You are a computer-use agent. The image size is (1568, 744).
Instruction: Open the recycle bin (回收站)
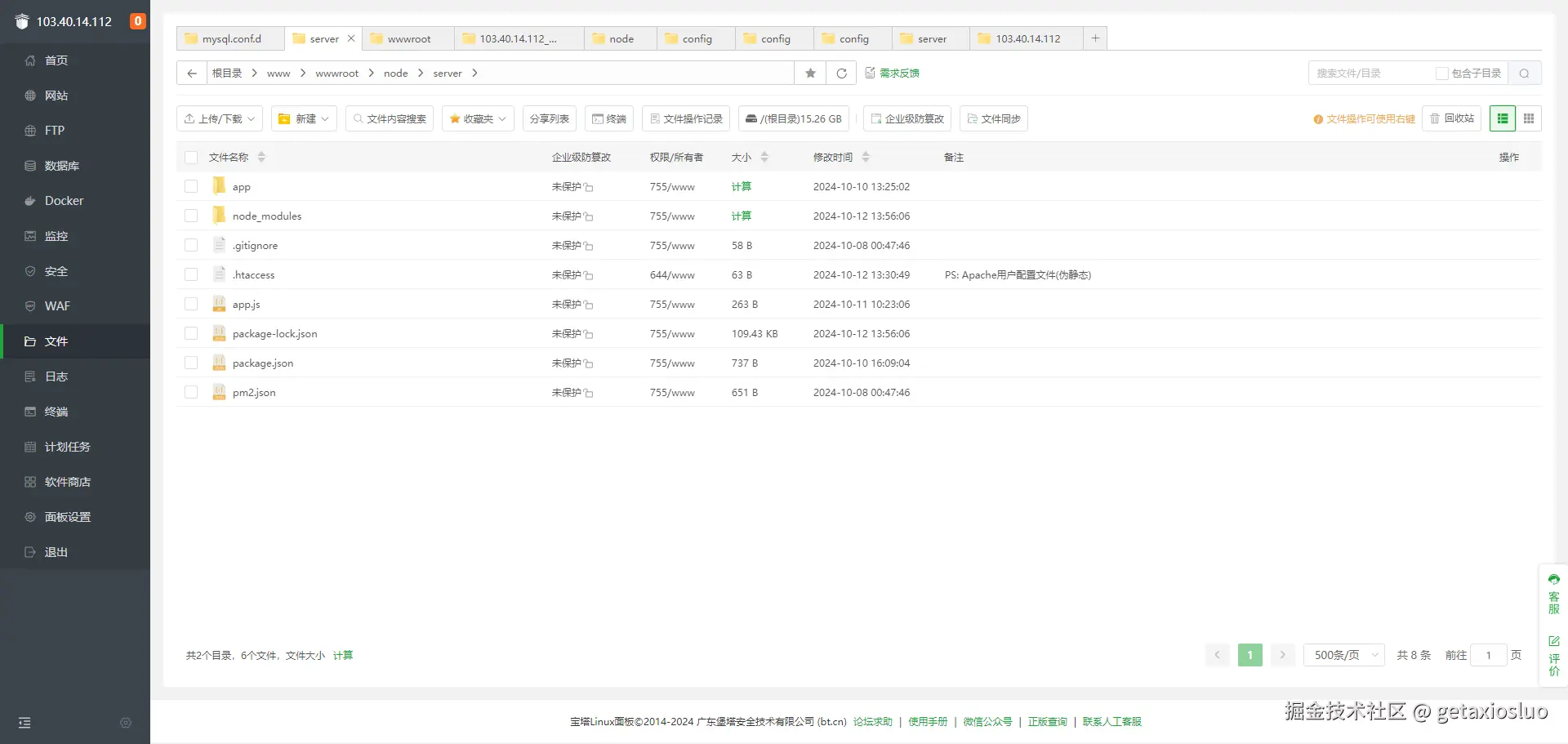(x=1452, y=118)
